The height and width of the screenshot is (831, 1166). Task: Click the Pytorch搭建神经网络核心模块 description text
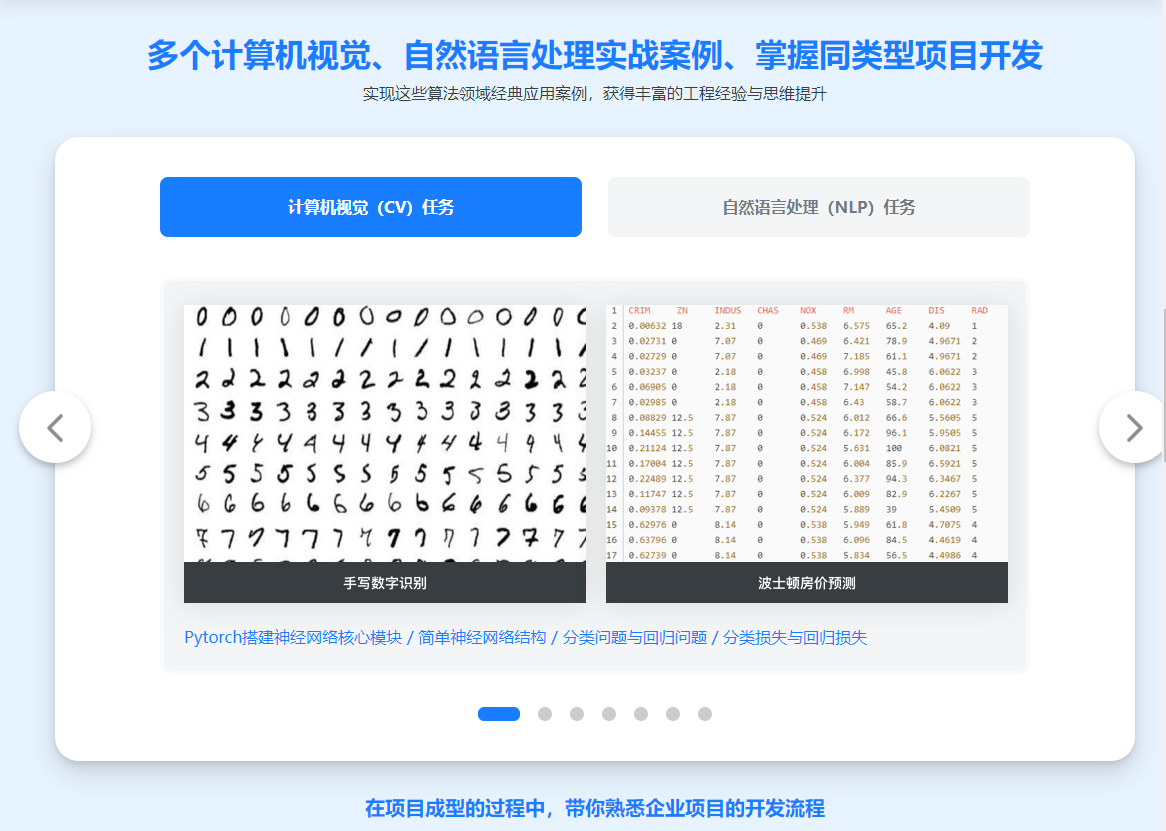click(x=292, y=638)
